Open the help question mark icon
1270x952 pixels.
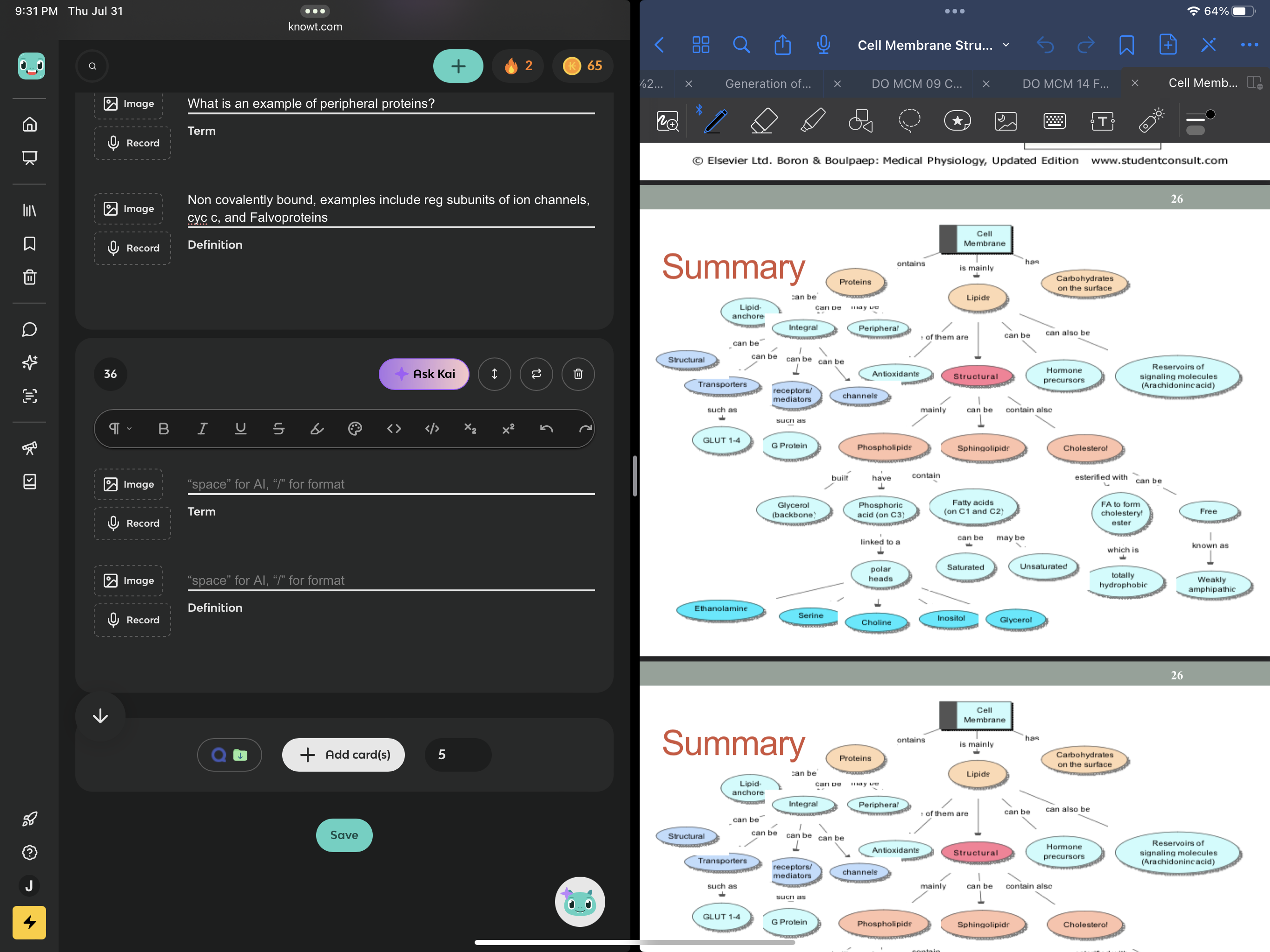(29, 853)
